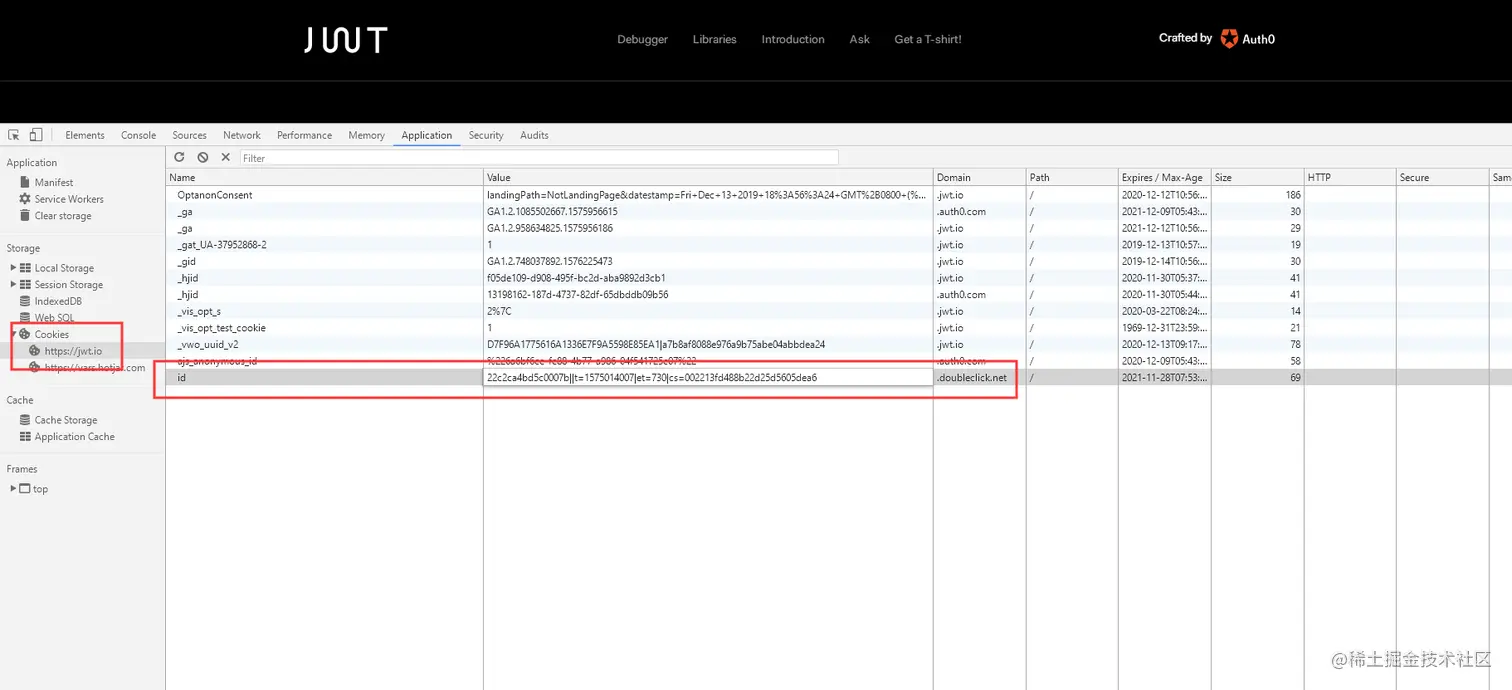Expand the Session Storage tree node
Screen dimensions: 1512x690
tap(13, 285)
